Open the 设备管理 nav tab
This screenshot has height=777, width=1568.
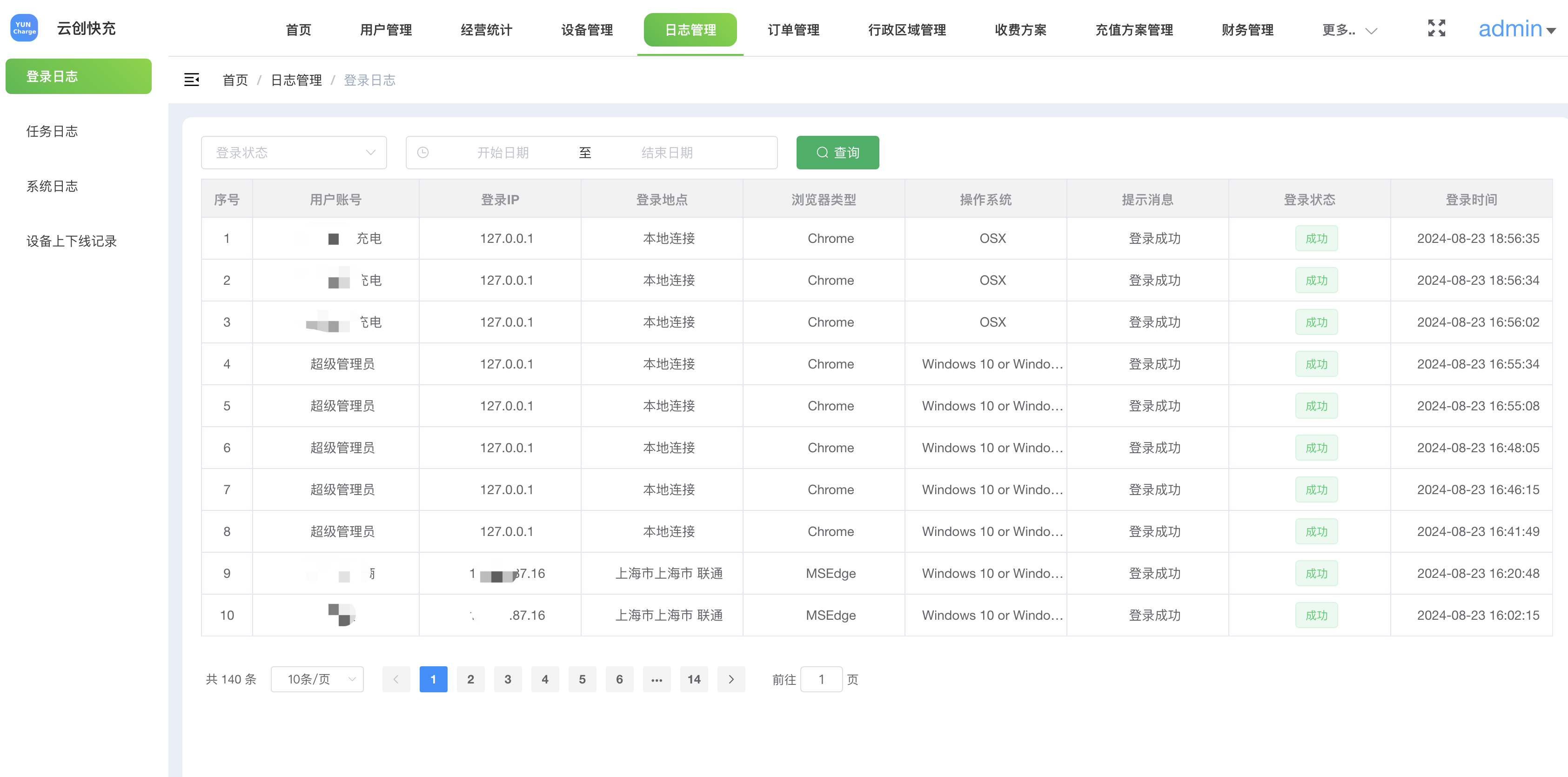coord(587,30)
